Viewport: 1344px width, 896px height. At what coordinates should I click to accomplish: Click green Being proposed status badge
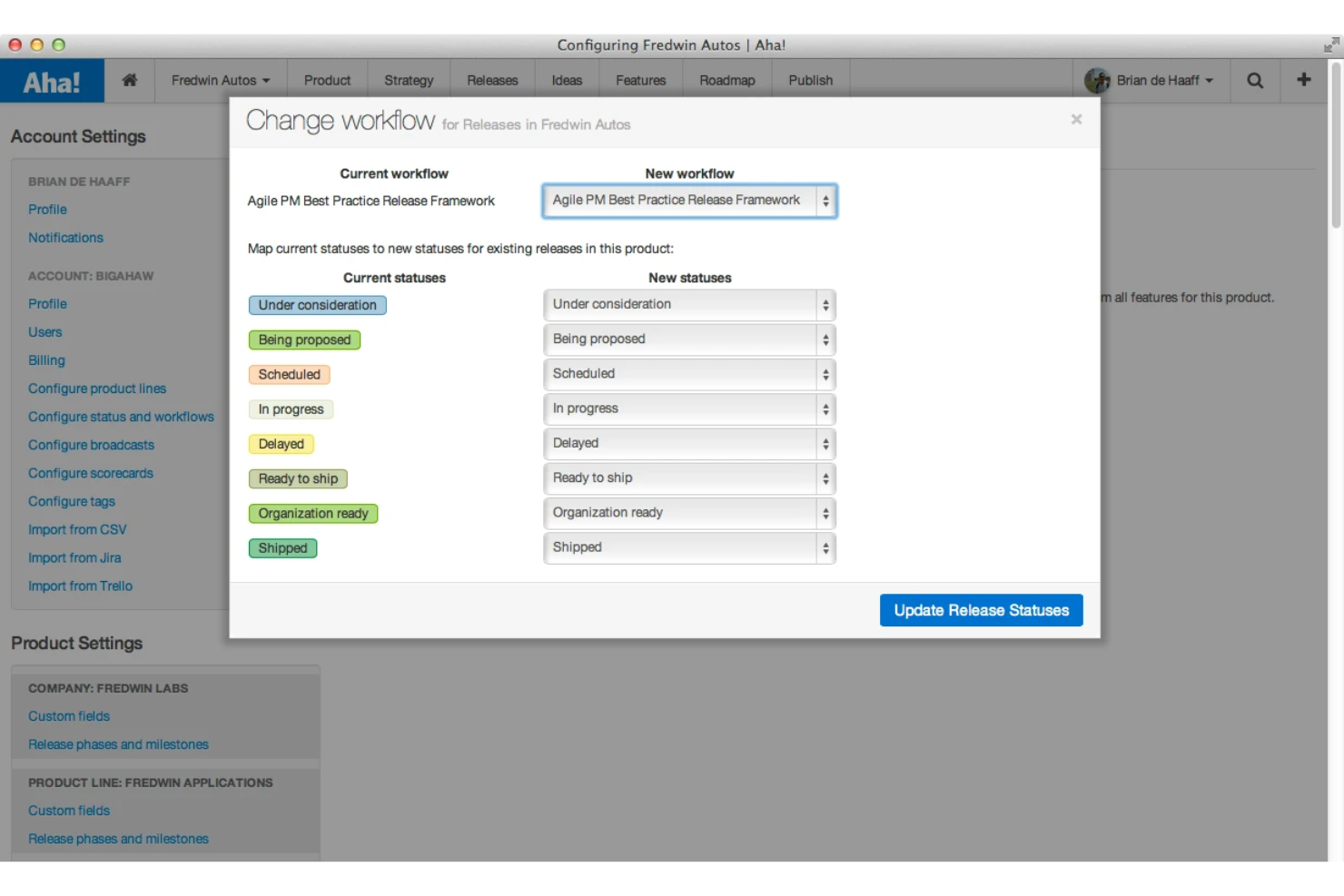(304, 340)
